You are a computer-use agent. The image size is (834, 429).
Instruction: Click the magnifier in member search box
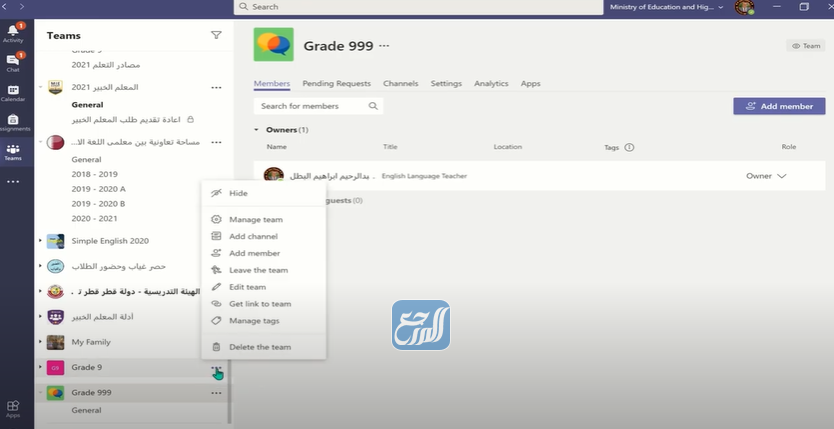(x=373, y=106)
